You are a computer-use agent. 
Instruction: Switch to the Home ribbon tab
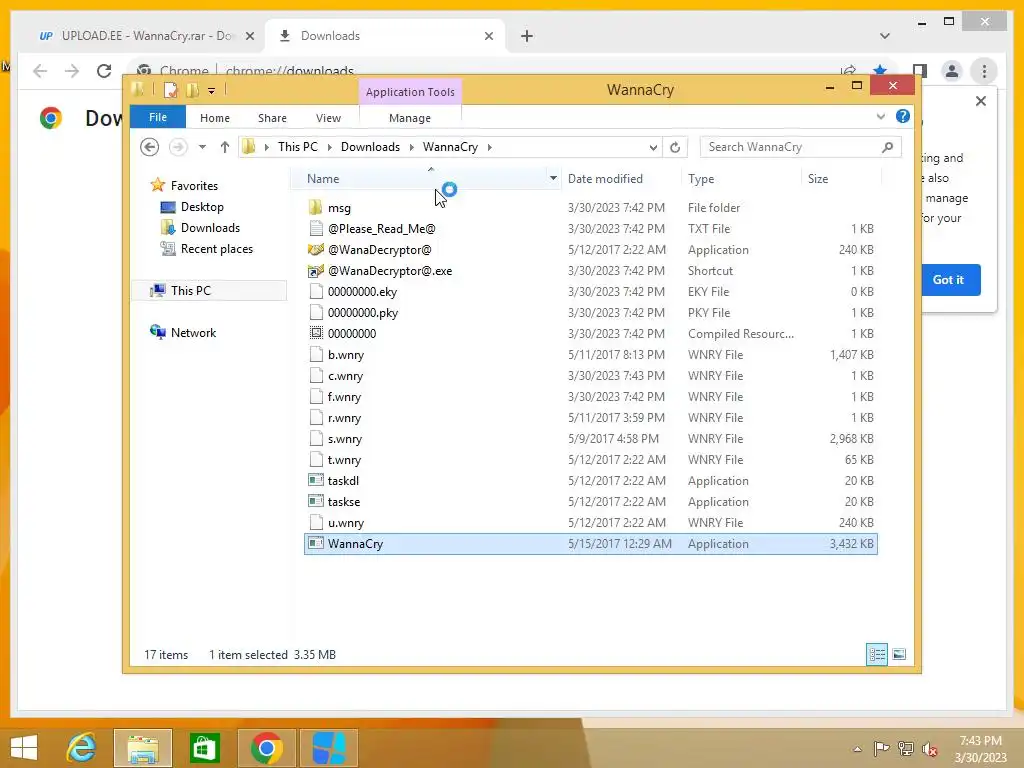(x=215, y=118)
